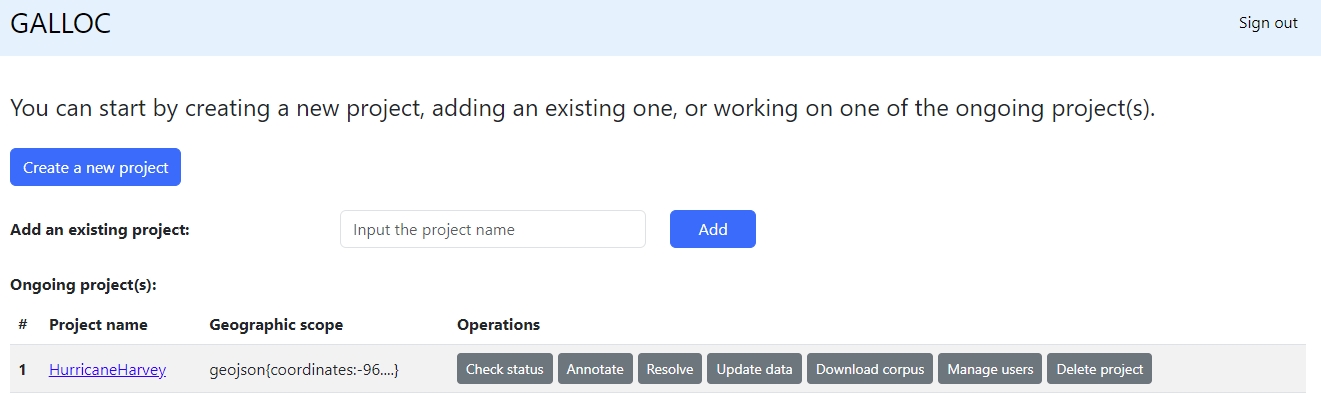Select the geojson coordinates scope cell
The height and width of the screenshot is (419, 1321).
point(304,369)
